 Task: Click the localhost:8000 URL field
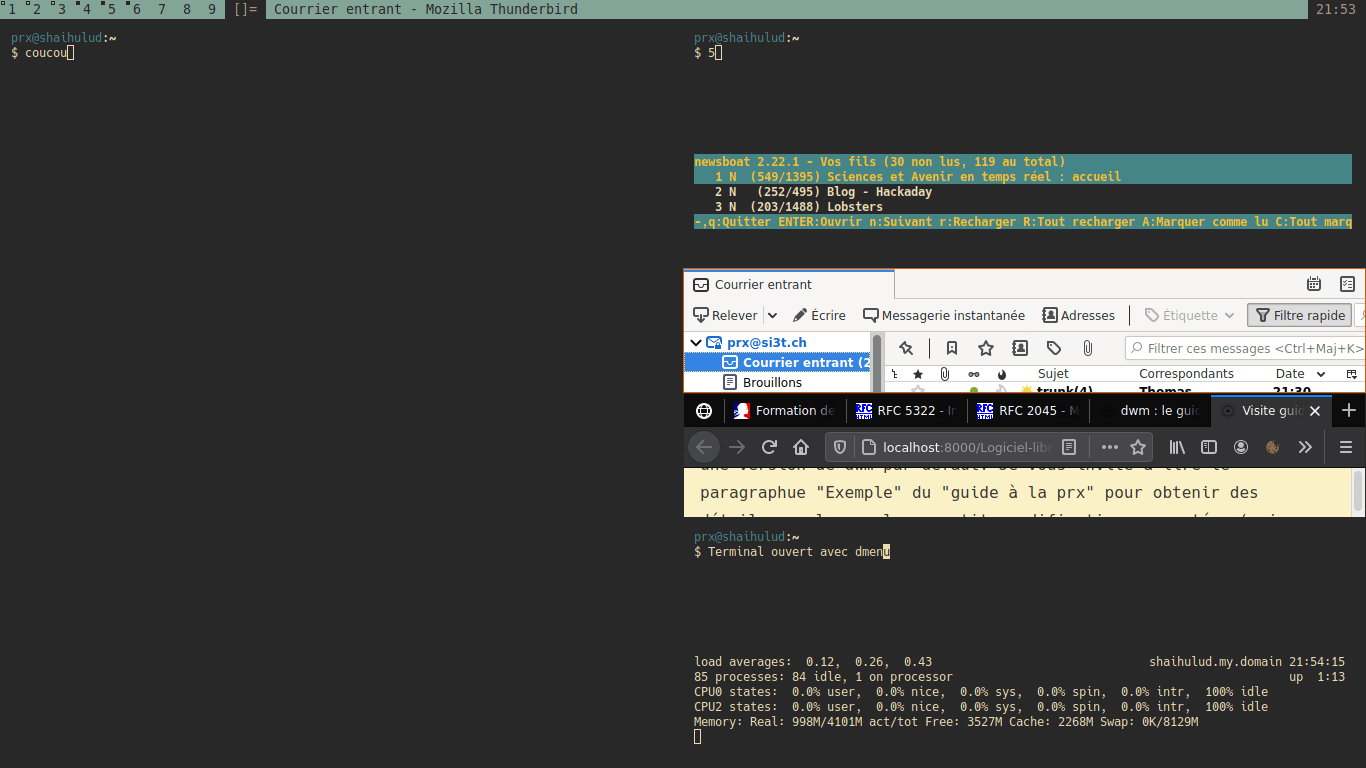966,447
